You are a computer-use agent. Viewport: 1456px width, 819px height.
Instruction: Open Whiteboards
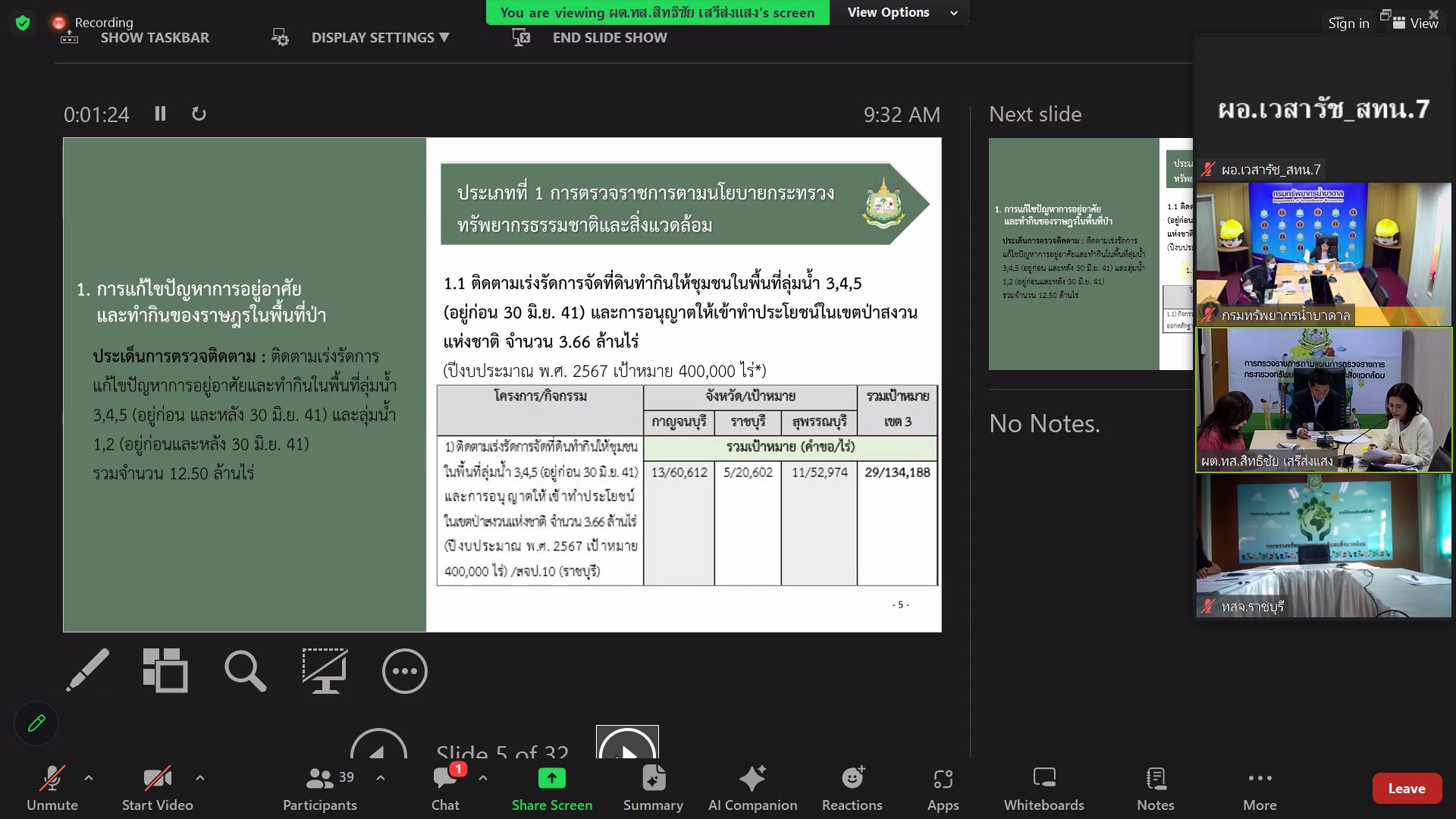pyautogui.click(x=1044, y=789)
